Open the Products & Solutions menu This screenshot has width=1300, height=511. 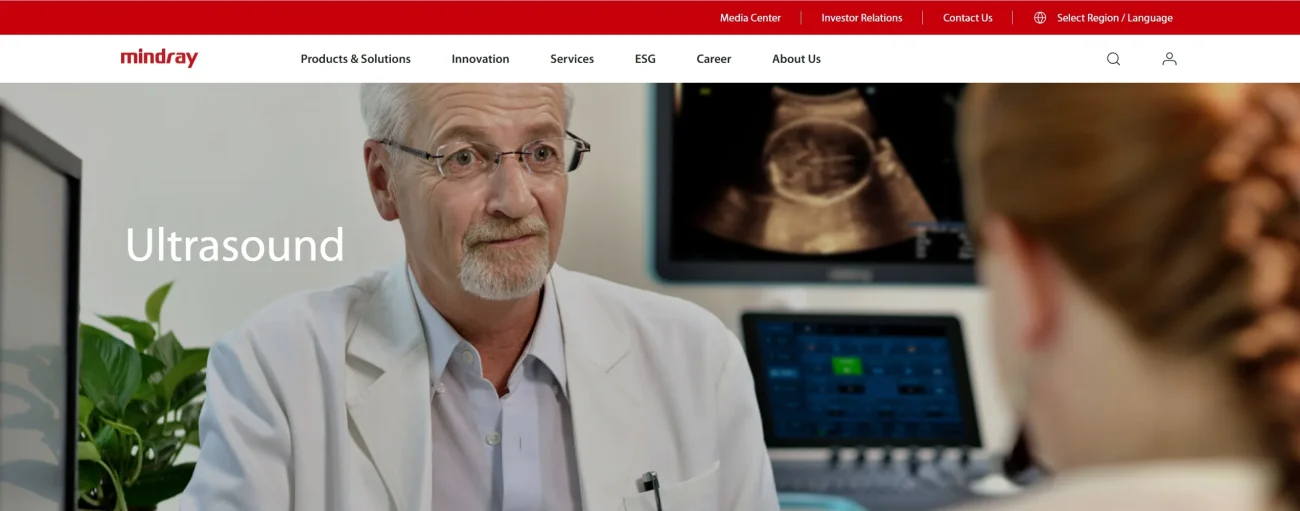(355, 59)
